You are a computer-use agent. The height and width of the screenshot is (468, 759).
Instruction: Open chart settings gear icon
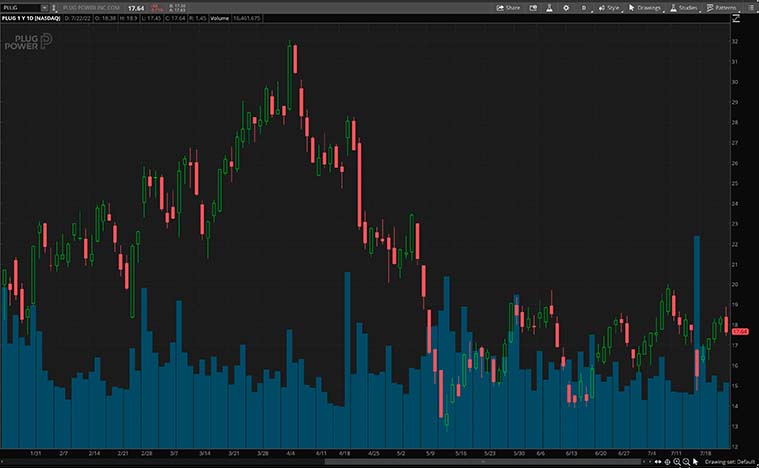[x=566, y=8]
